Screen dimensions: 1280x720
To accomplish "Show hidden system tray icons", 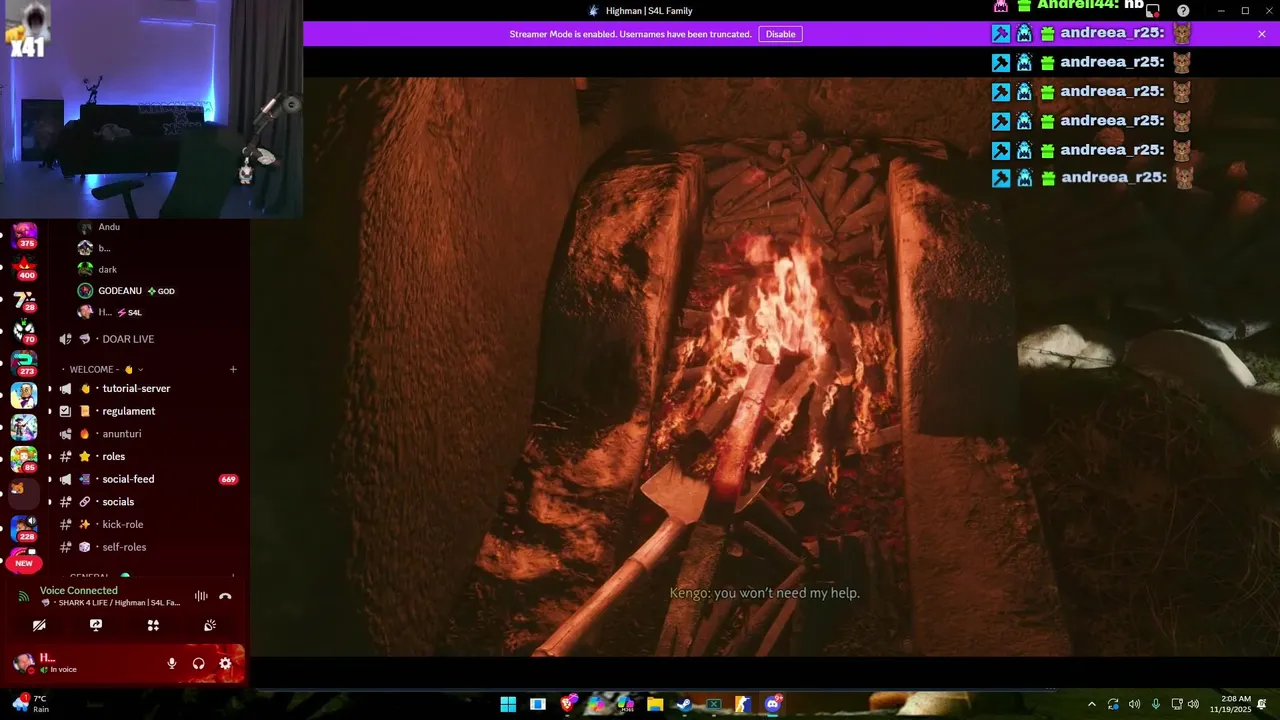I will click(1091, 704).
